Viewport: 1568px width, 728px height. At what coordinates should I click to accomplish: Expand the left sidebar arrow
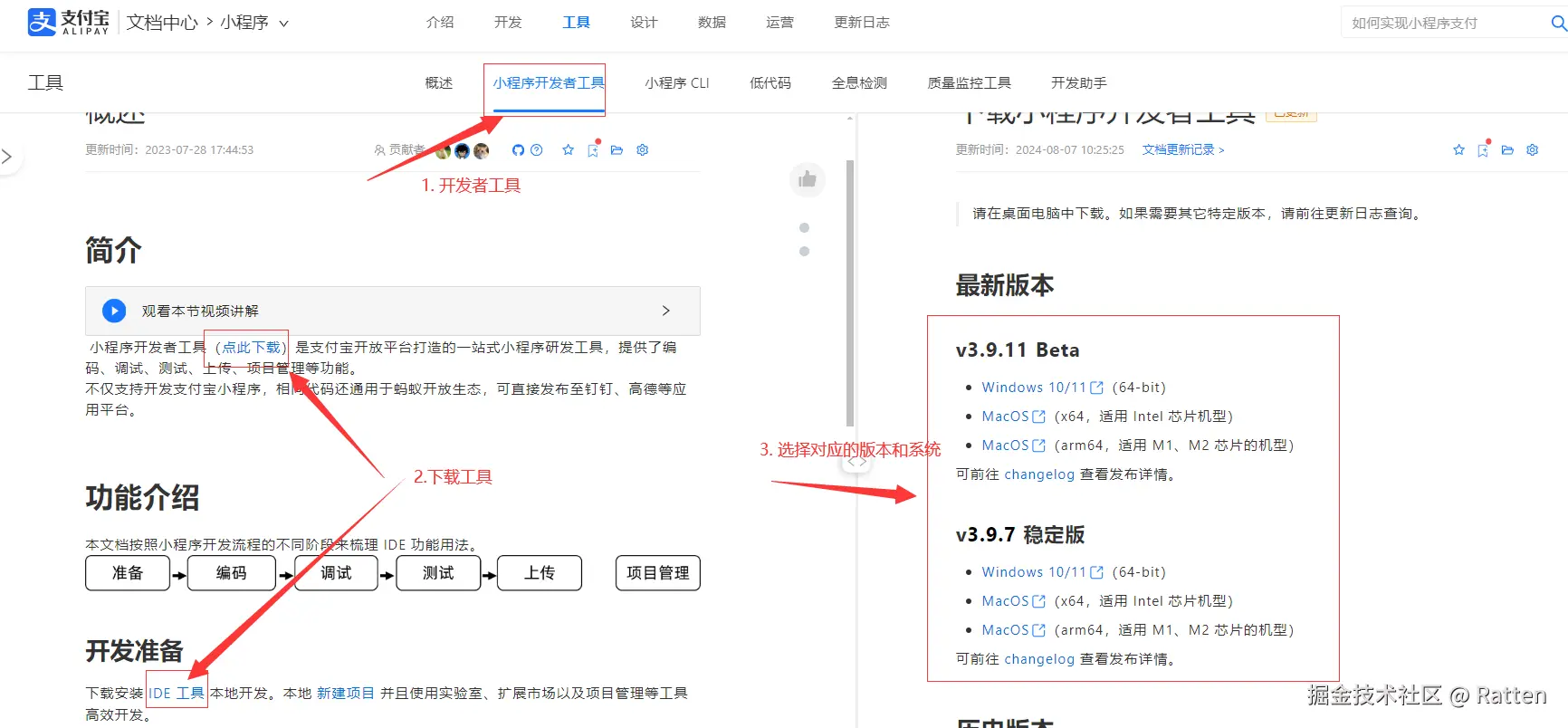(x=7, y=157)
